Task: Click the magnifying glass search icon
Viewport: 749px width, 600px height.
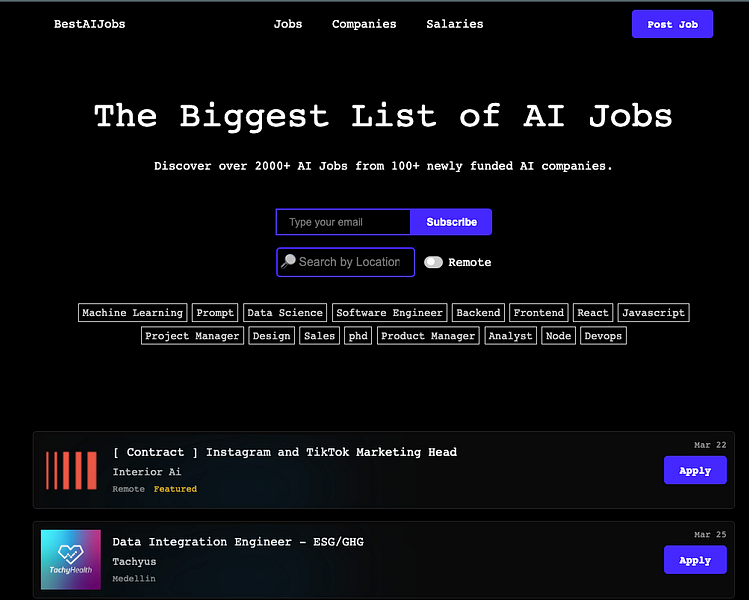Action: pos(288,261)
